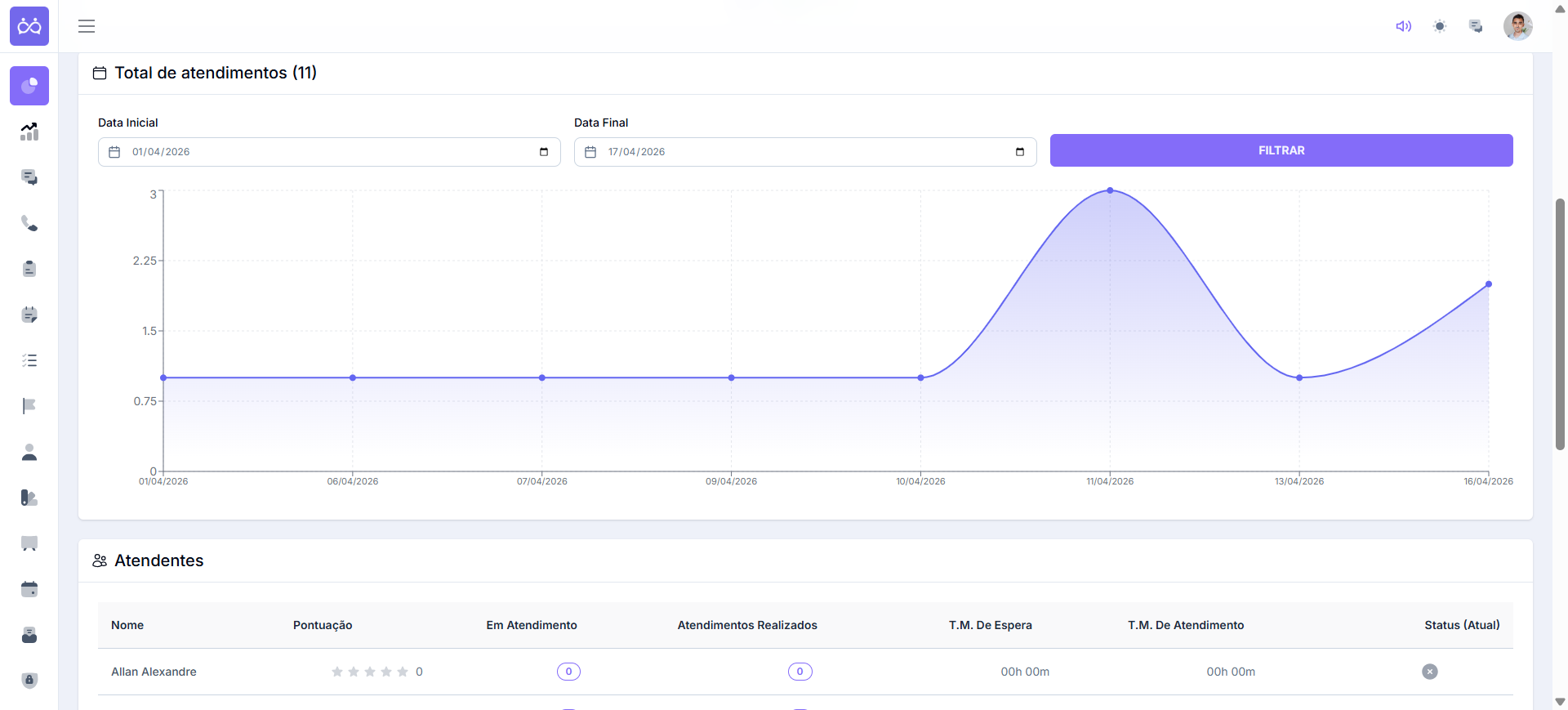Open the chat conversations sidebar item
Screen dimensions: 1568x710
point(29,177)
